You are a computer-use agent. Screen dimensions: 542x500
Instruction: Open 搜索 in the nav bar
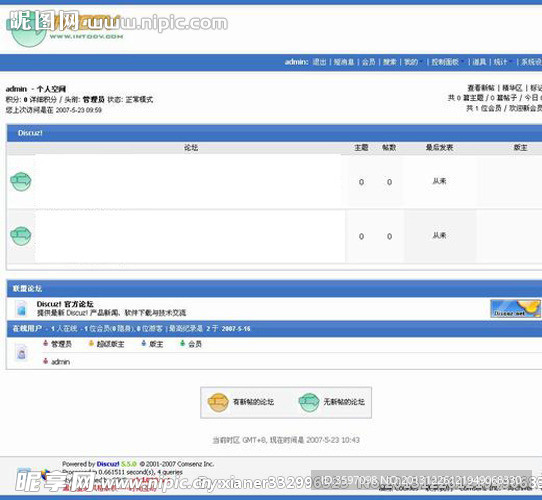pyautogui.click(x=390, y=62)
